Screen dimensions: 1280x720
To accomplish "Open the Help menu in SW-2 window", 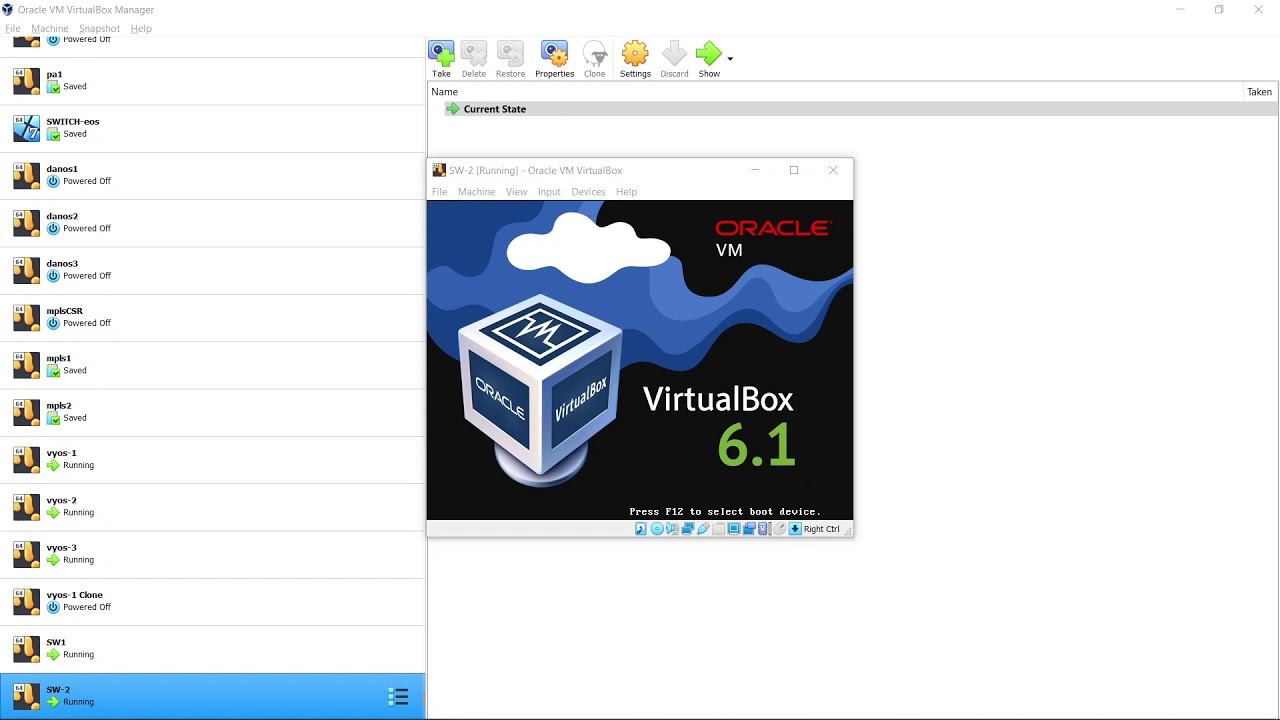I will tap(626, 192).
